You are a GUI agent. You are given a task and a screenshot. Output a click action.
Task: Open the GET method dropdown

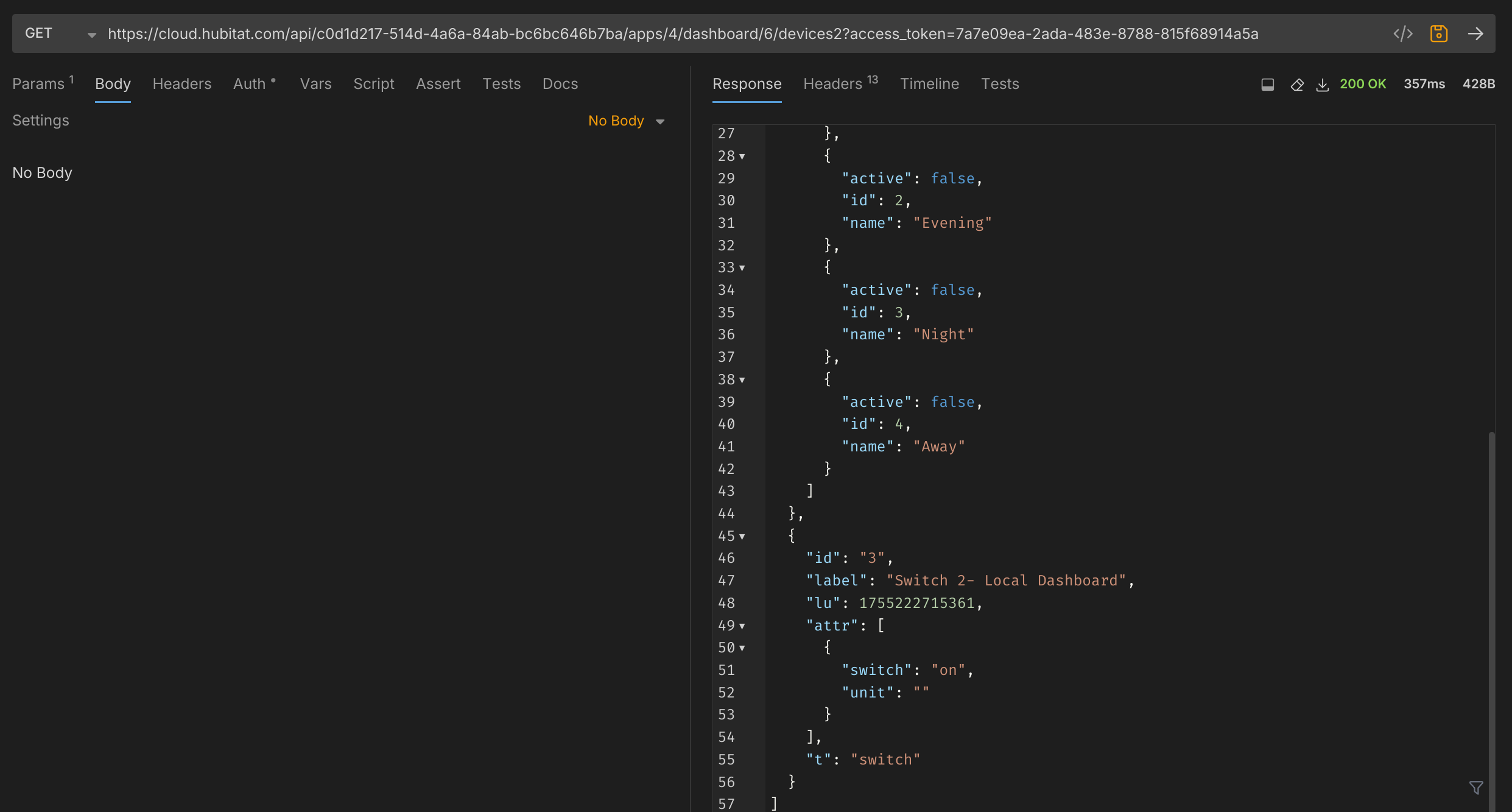tap(60, 34)
